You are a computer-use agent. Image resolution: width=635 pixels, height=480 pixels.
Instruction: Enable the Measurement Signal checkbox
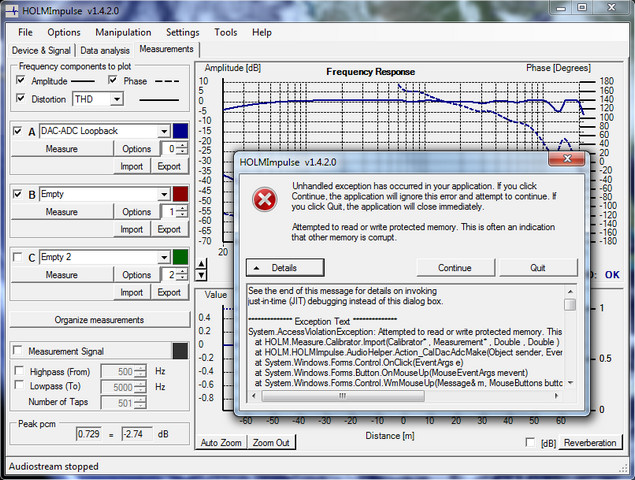(17, 350)
